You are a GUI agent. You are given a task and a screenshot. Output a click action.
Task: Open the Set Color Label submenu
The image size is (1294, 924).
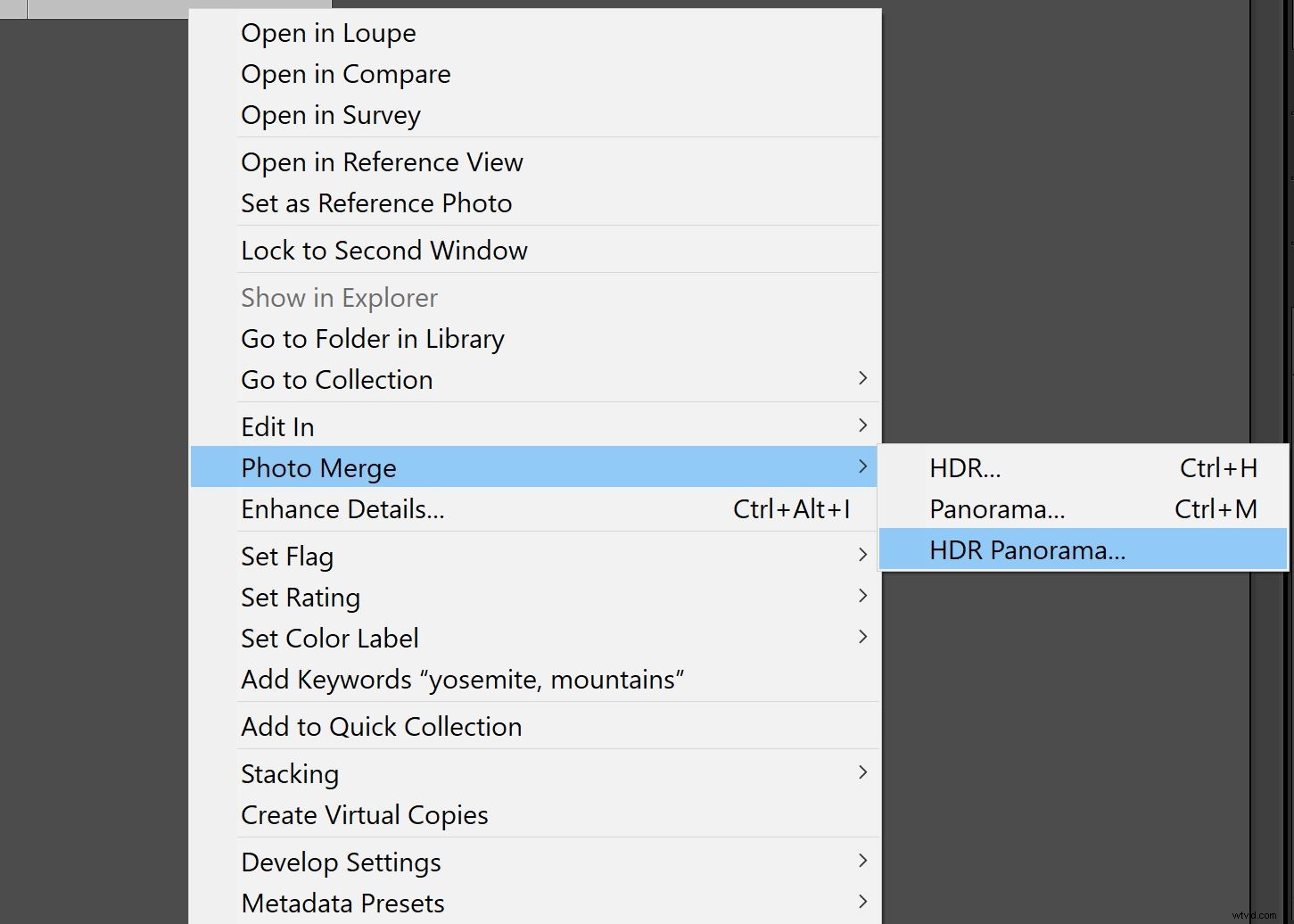click(330, 638)
